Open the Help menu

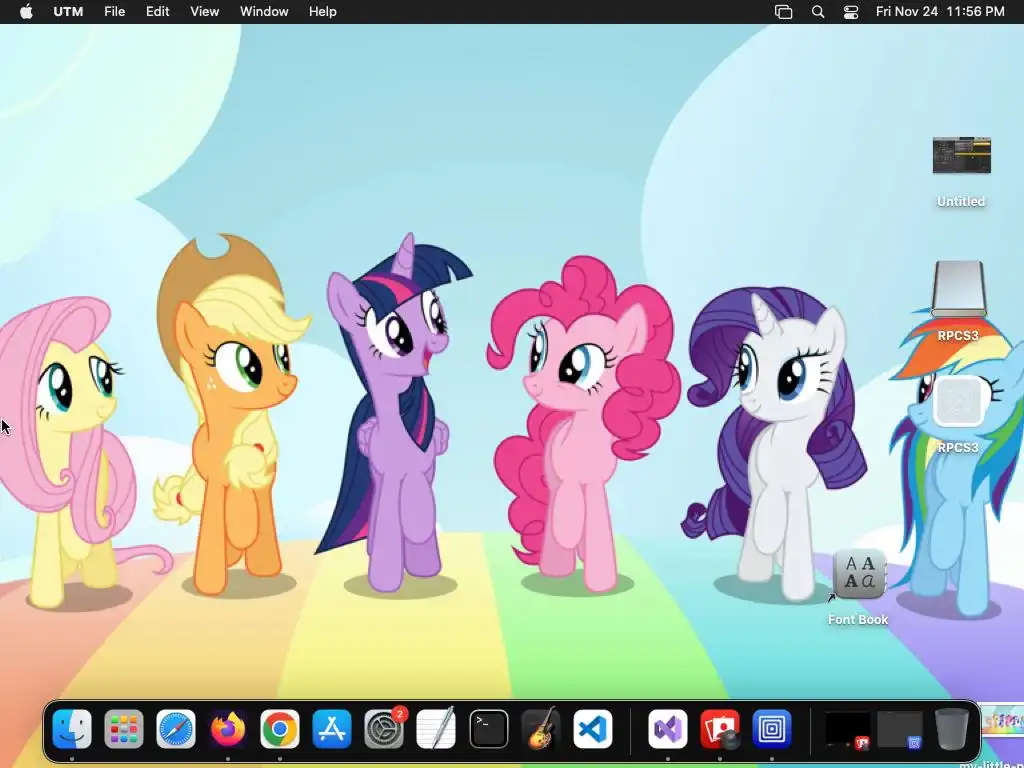pyautogui.click(x=323, y=12)
